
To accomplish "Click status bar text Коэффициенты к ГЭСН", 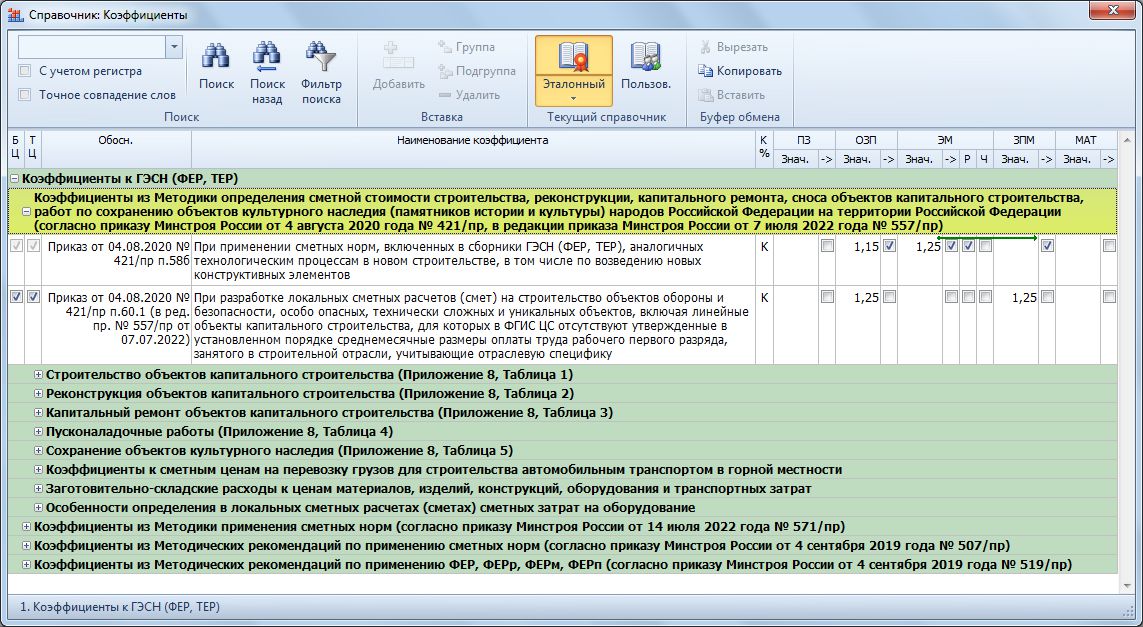I will 120,607.
